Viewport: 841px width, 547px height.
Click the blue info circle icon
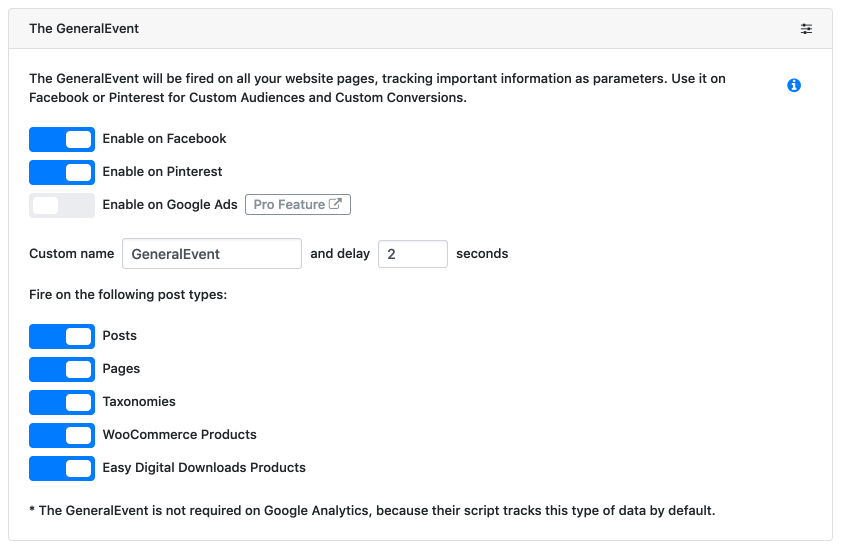coord(794,85)
